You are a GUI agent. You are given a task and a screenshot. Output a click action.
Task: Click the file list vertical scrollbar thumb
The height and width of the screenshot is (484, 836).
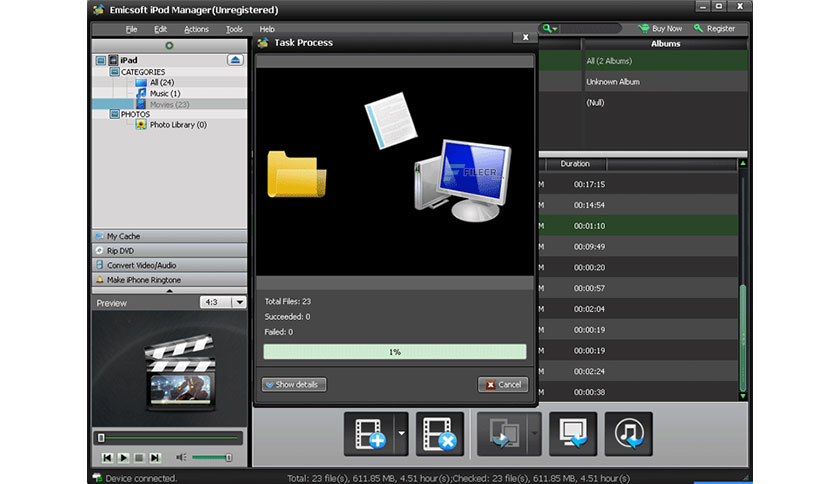pos(743,338)
